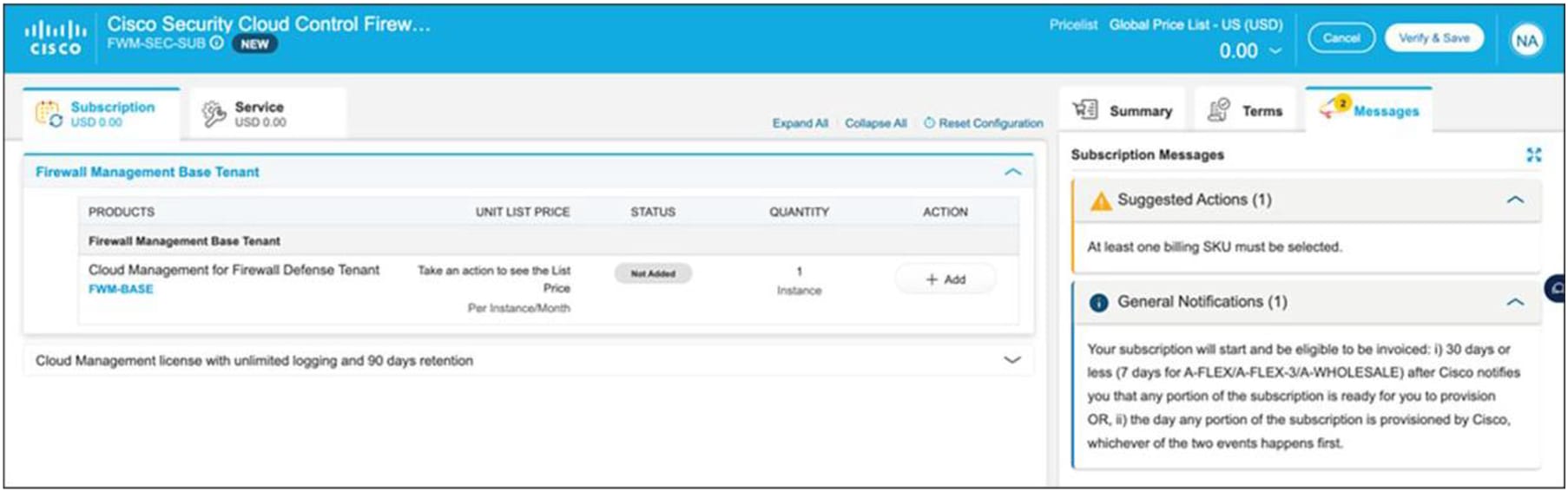Click the UNIT LIST PRICE column header
The width and height of the screenshot is (1568, 492).
(x=523, y=212)
